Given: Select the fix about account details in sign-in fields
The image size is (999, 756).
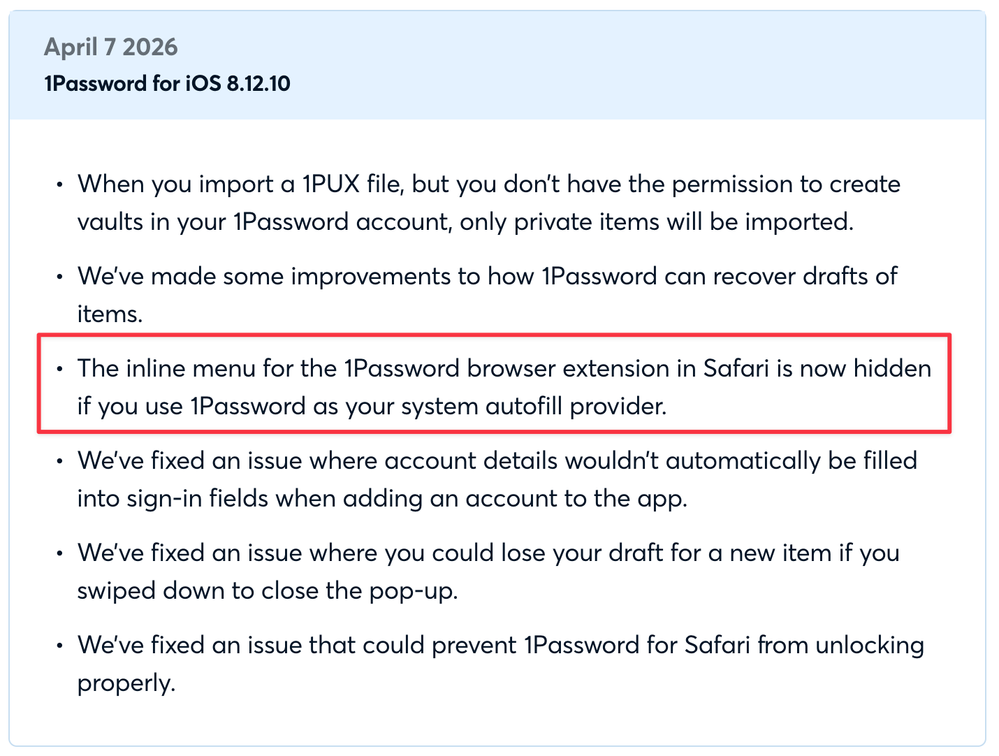Looking at the screenshot, I should [497, 479].
